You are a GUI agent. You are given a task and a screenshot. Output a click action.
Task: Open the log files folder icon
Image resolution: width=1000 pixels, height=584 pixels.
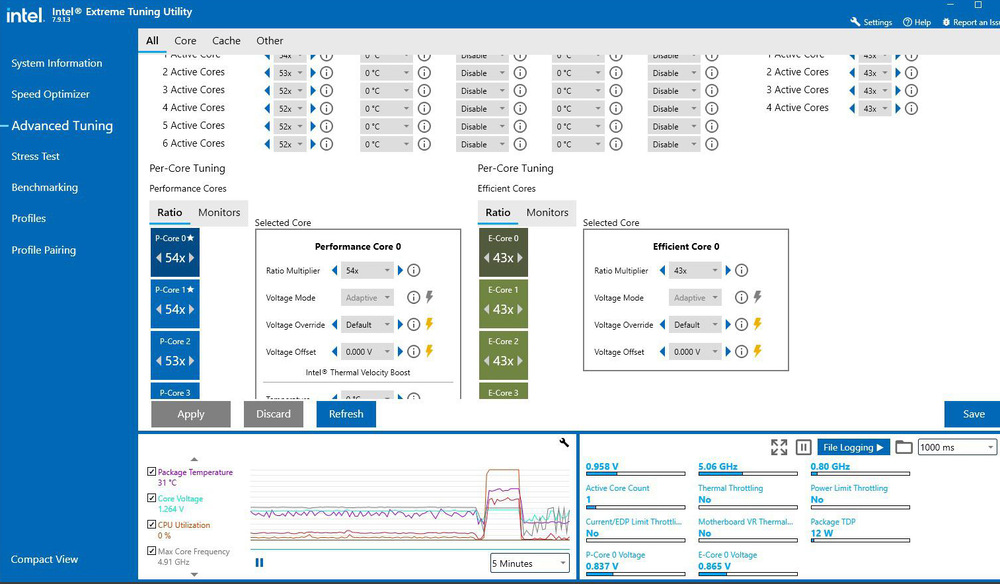pos(903,447)
